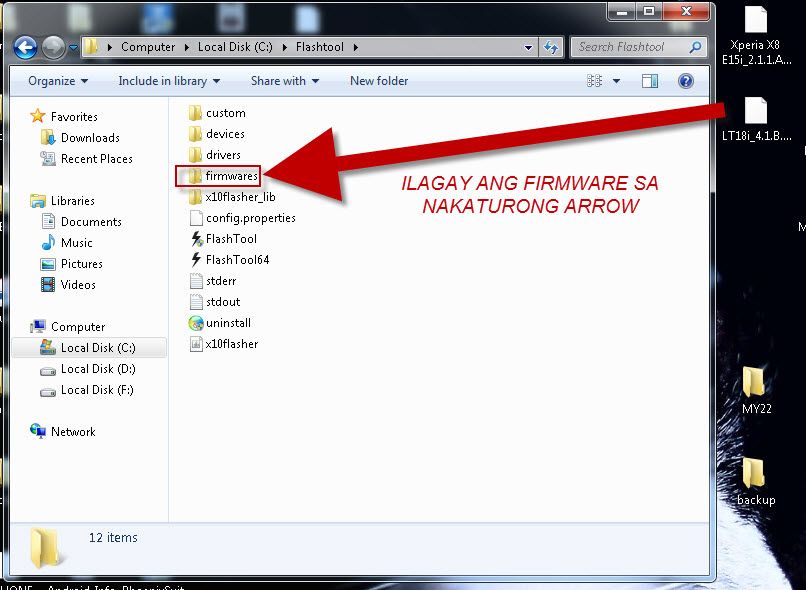
Task: Open the Videos library
Action: 68,285
